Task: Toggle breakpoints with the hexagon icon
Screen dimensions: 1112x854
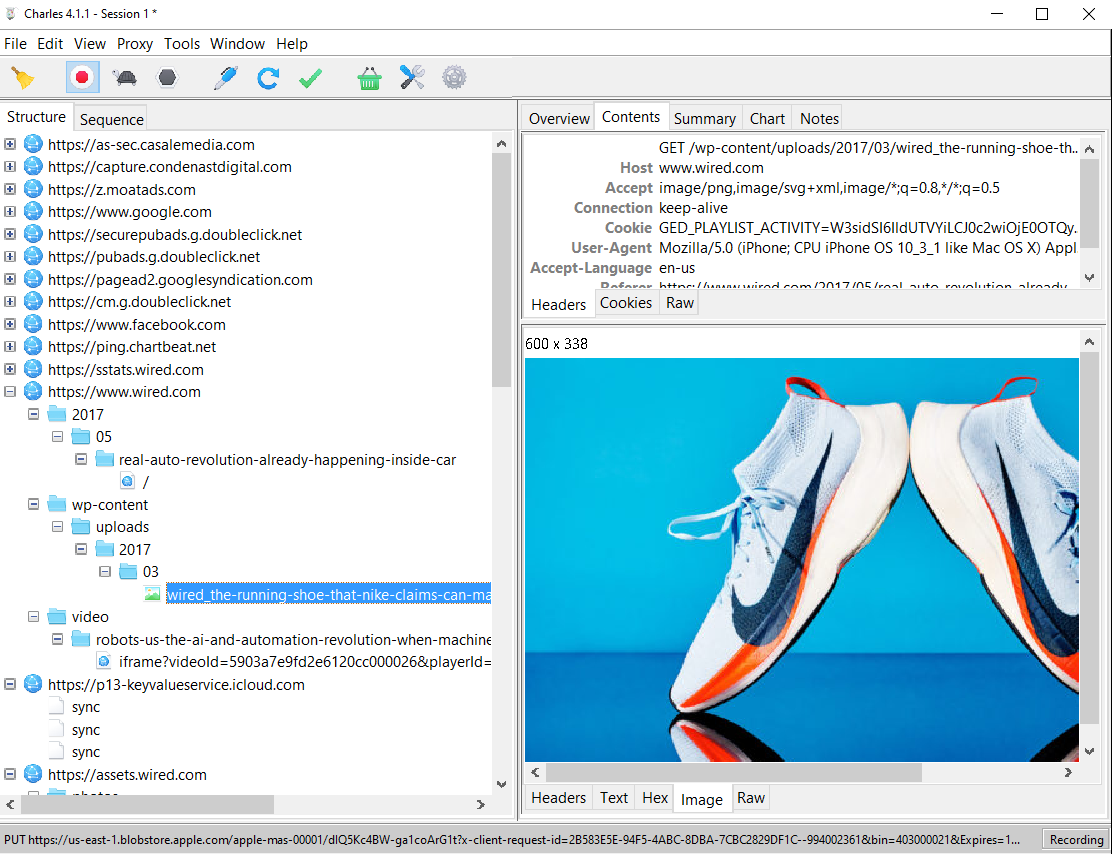Action: (167, 77)
